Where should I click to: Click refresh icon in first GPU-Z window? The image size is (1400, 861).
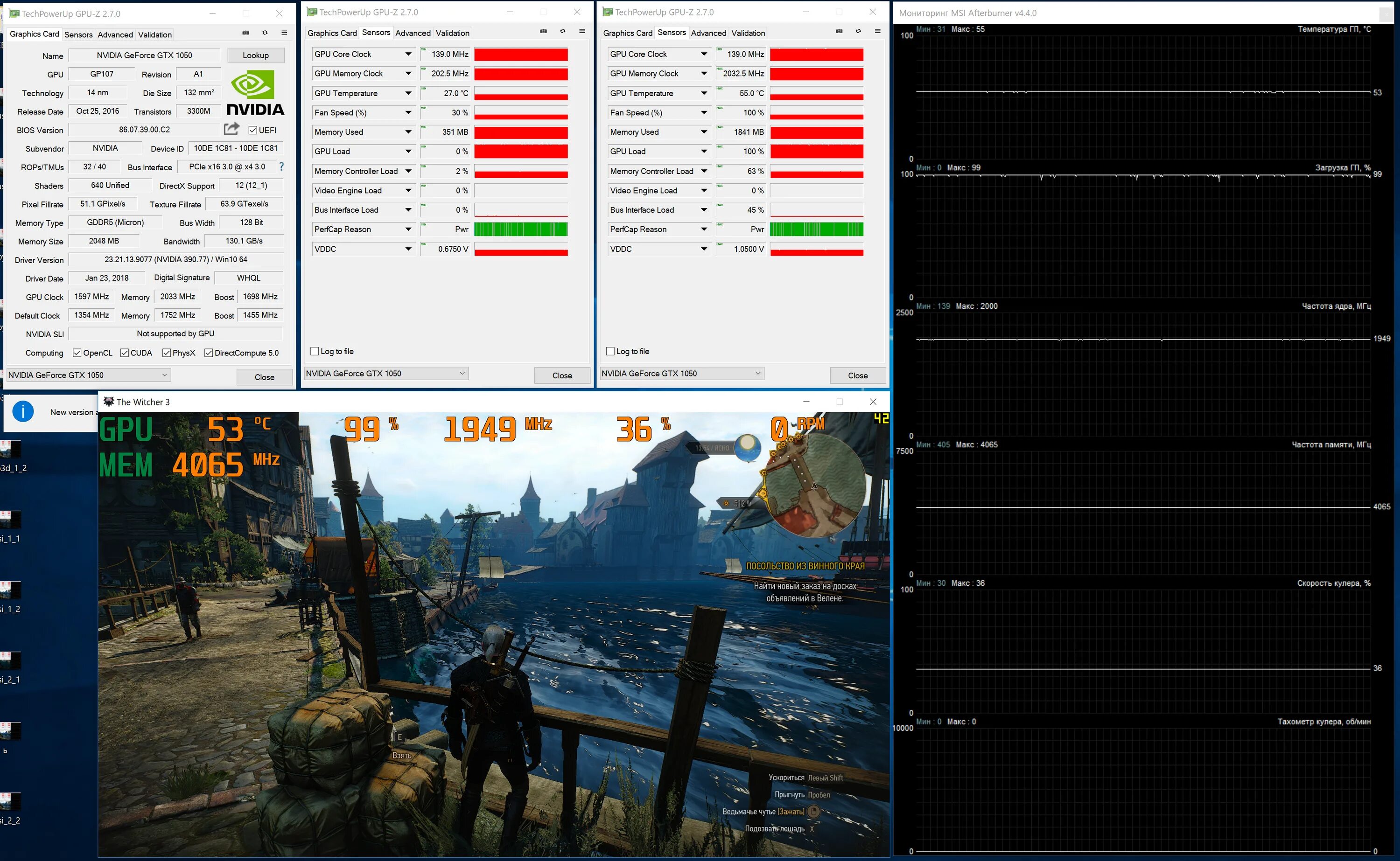(x=265, y=33)
